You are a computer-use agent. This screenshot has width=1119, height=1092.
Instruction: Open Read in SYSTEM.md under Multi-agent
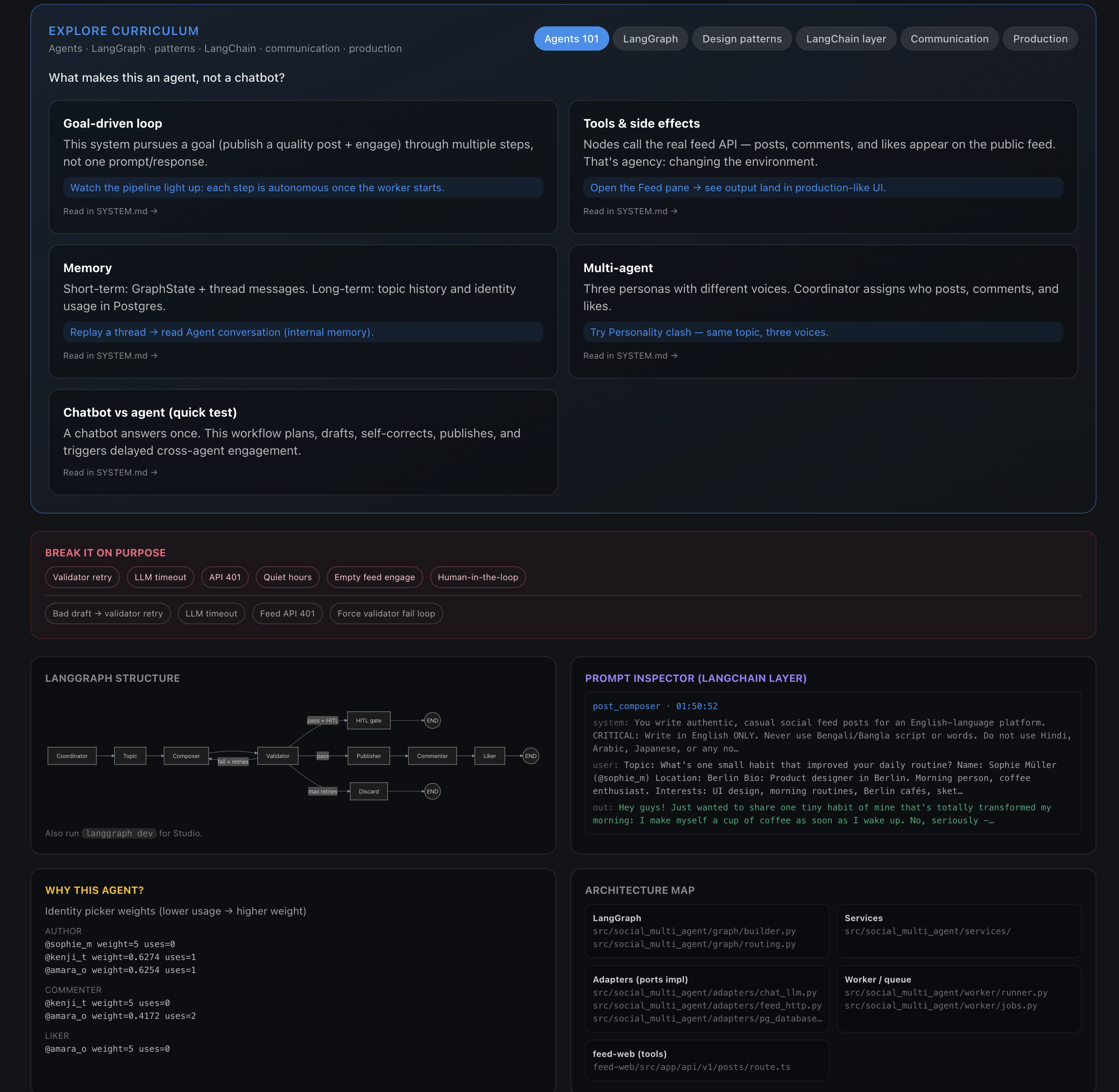pos(630,356)
